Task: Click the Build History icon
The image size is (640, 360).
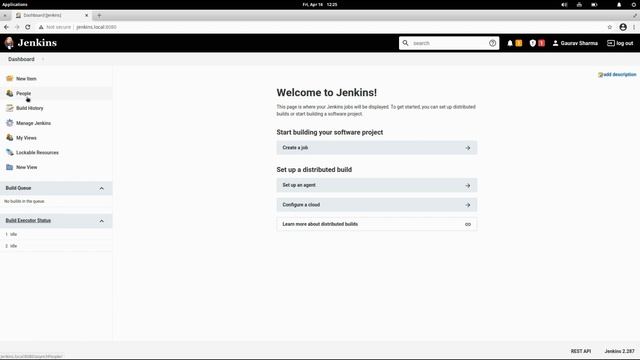Action: point(10,108)
